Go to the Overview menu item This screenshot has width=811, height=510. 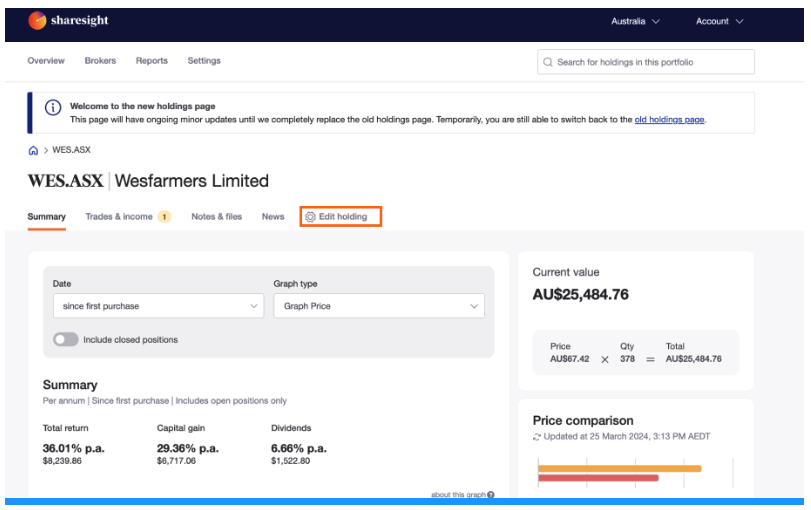tap(46, 61)
